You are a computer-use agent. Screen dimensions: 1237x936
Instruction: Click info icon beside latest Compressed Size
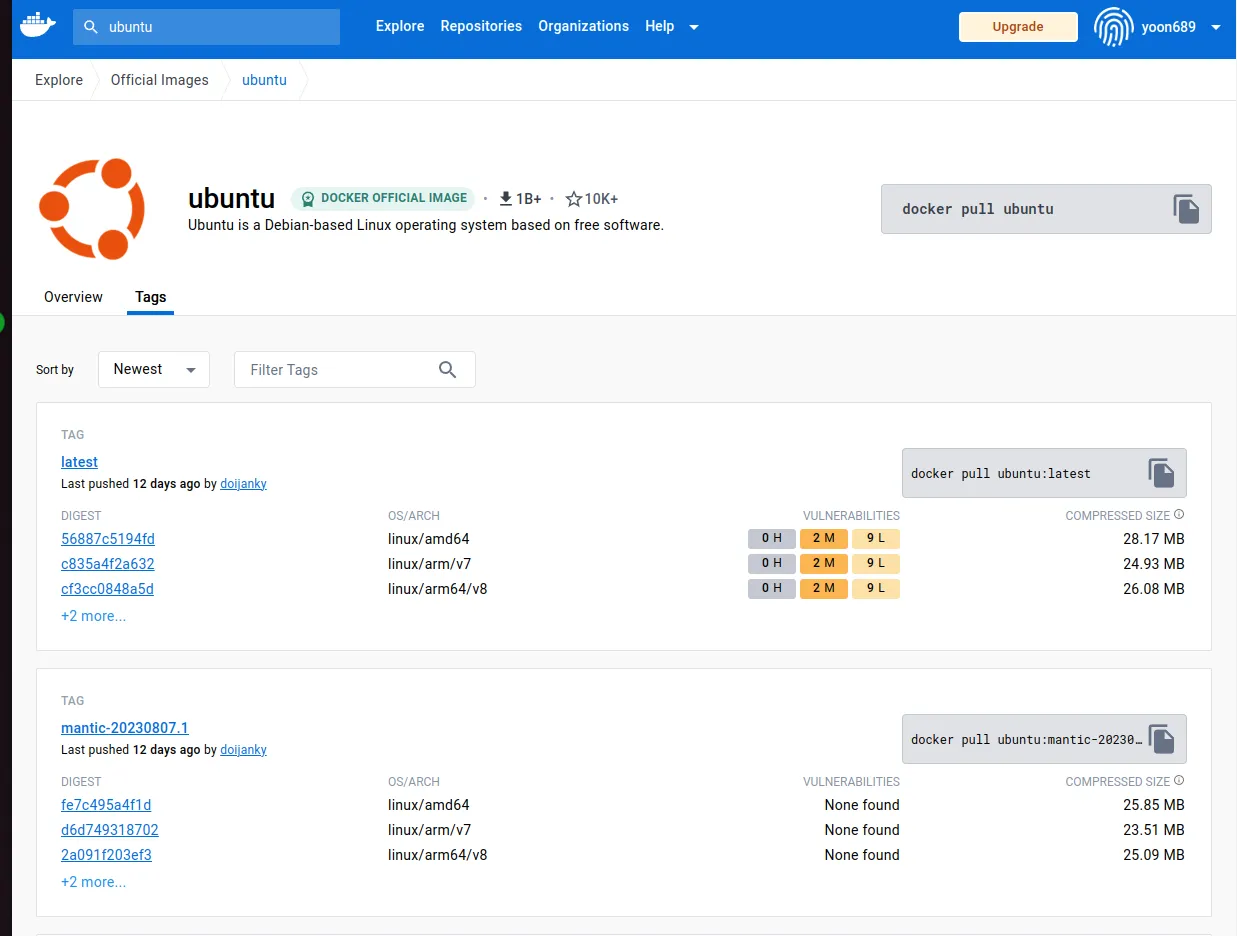(1179, 515)
